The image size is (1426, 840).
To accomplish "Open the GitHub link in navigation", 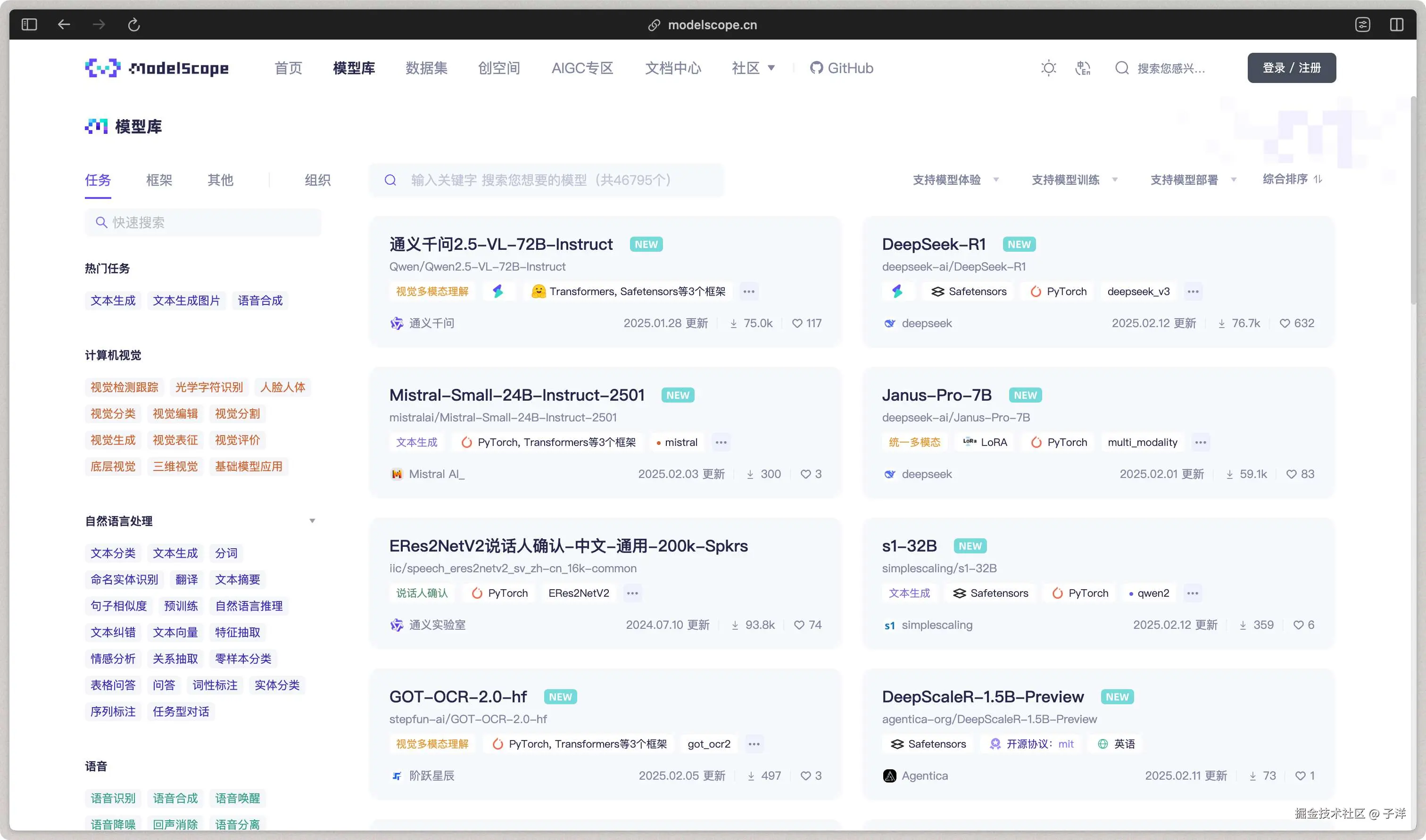I will coord(841,68).
